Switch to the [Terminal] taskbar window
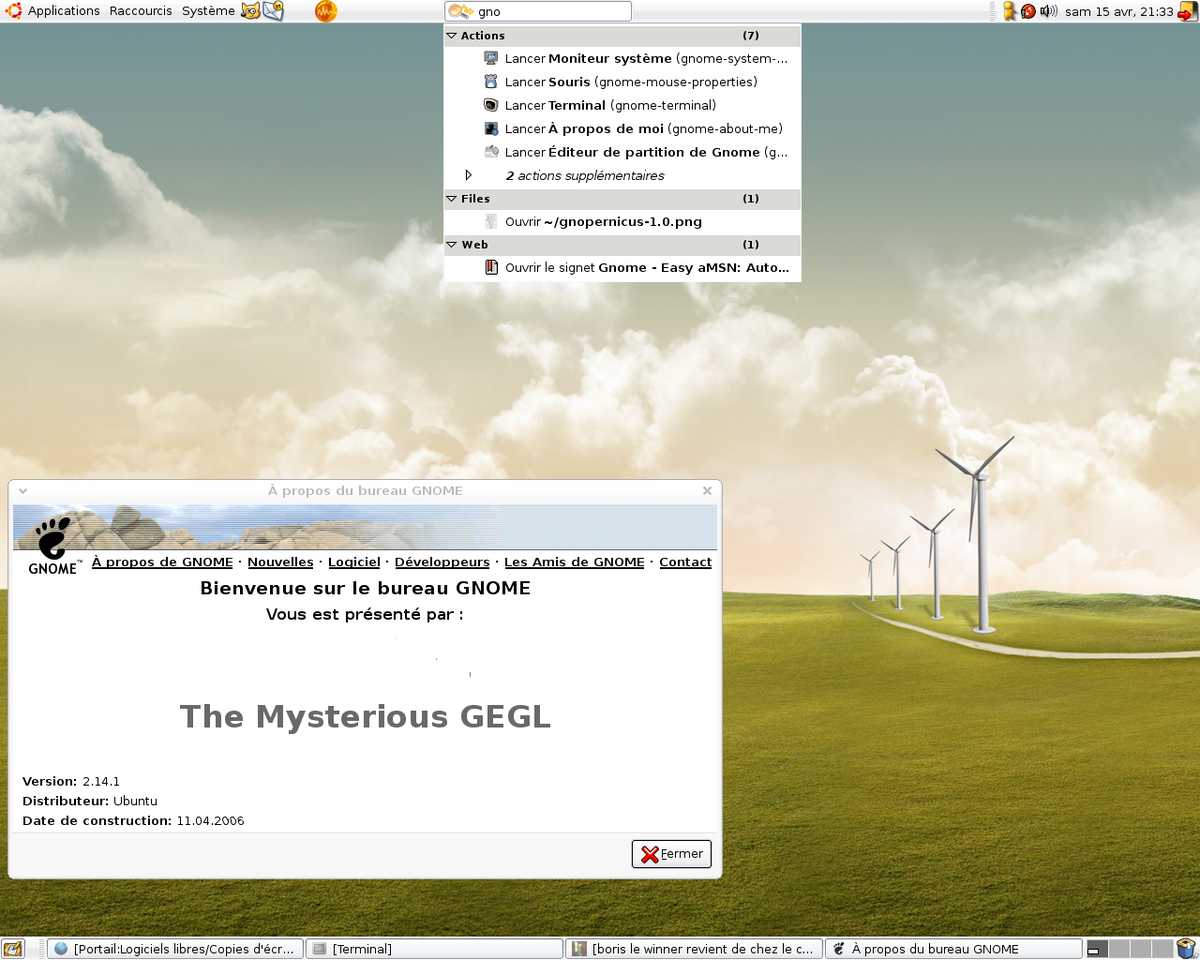The height and width of the screenshot is (960, 1200). (x=434, y=949)
